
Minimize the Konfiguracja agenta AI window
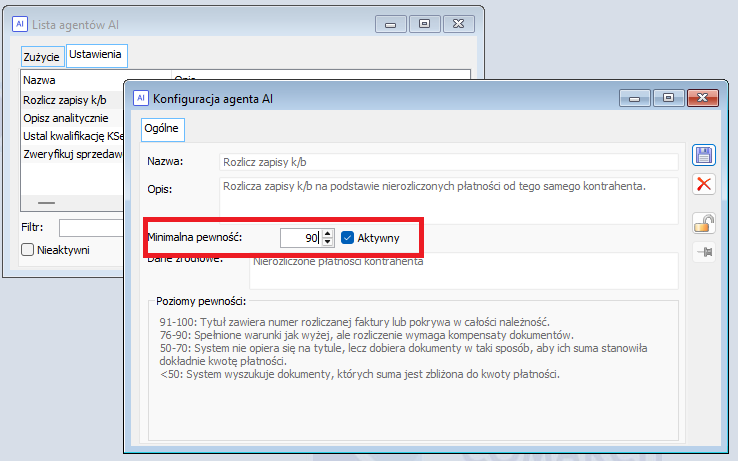click(x=634, y=98)
